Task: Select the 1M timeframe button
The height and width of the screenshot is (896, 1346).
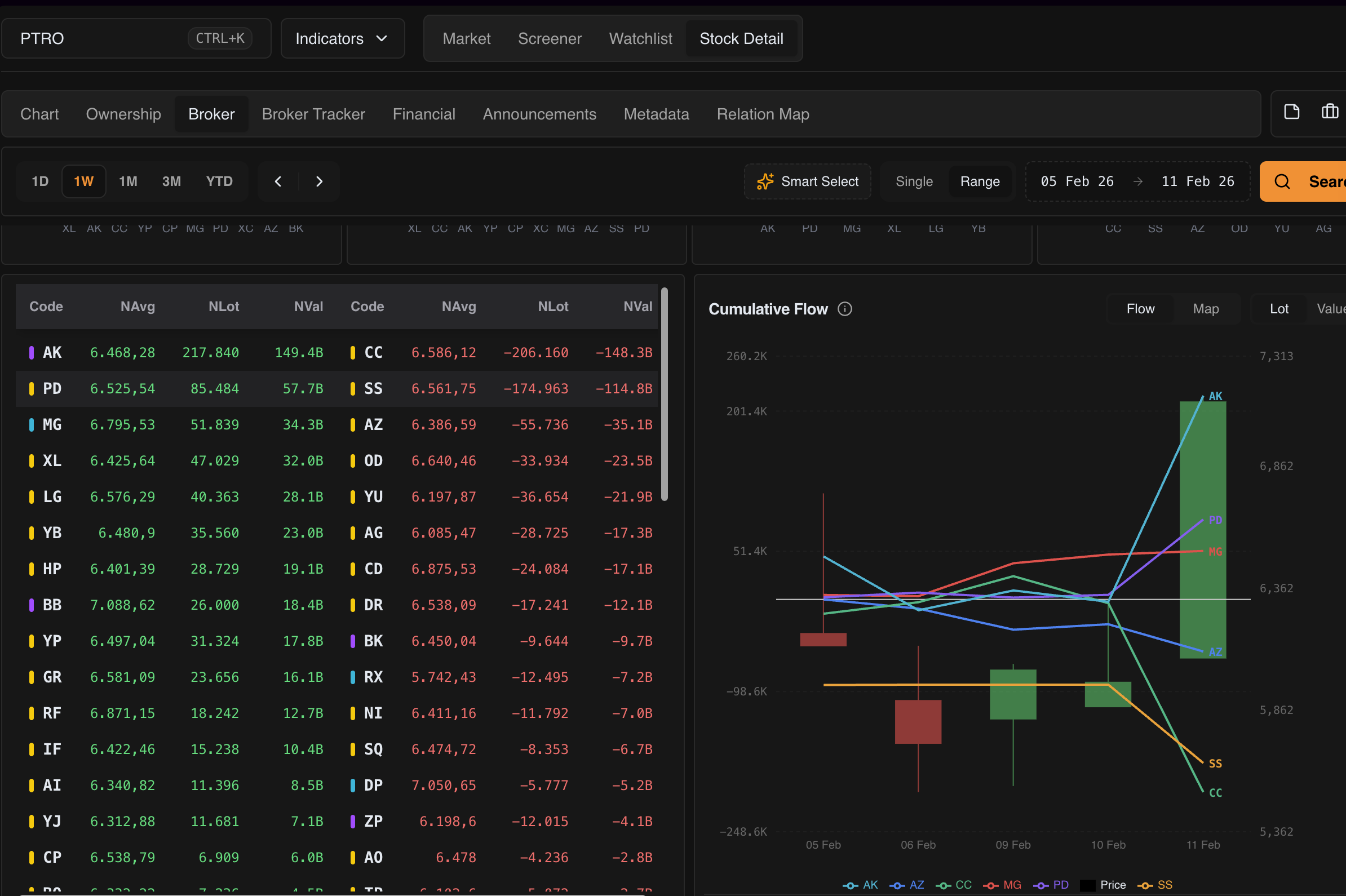Action: tap(128, 181)
